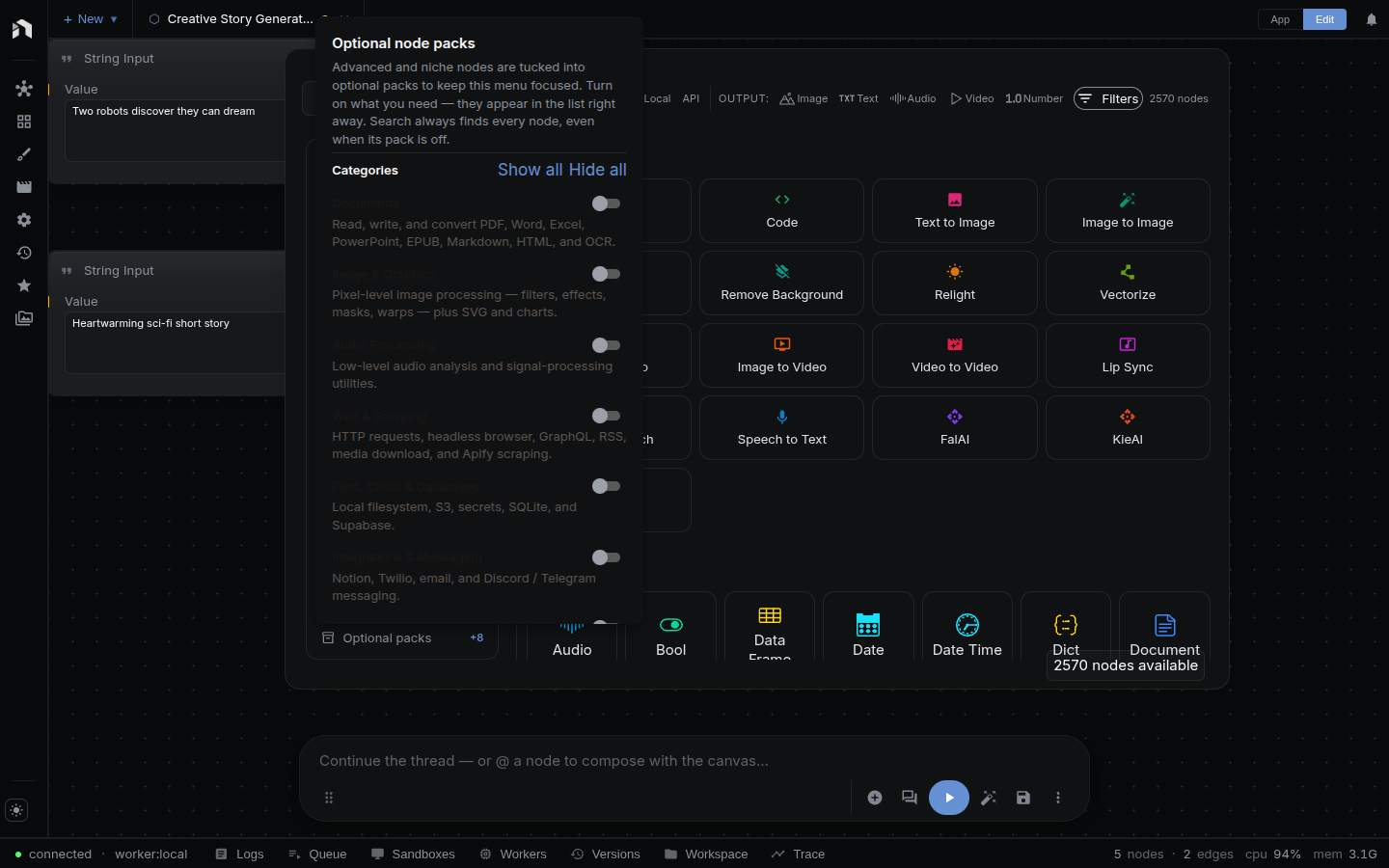Screen dimensions: 1389x868
Task: Open the Queue panel
Action: [x=317, y=854]
